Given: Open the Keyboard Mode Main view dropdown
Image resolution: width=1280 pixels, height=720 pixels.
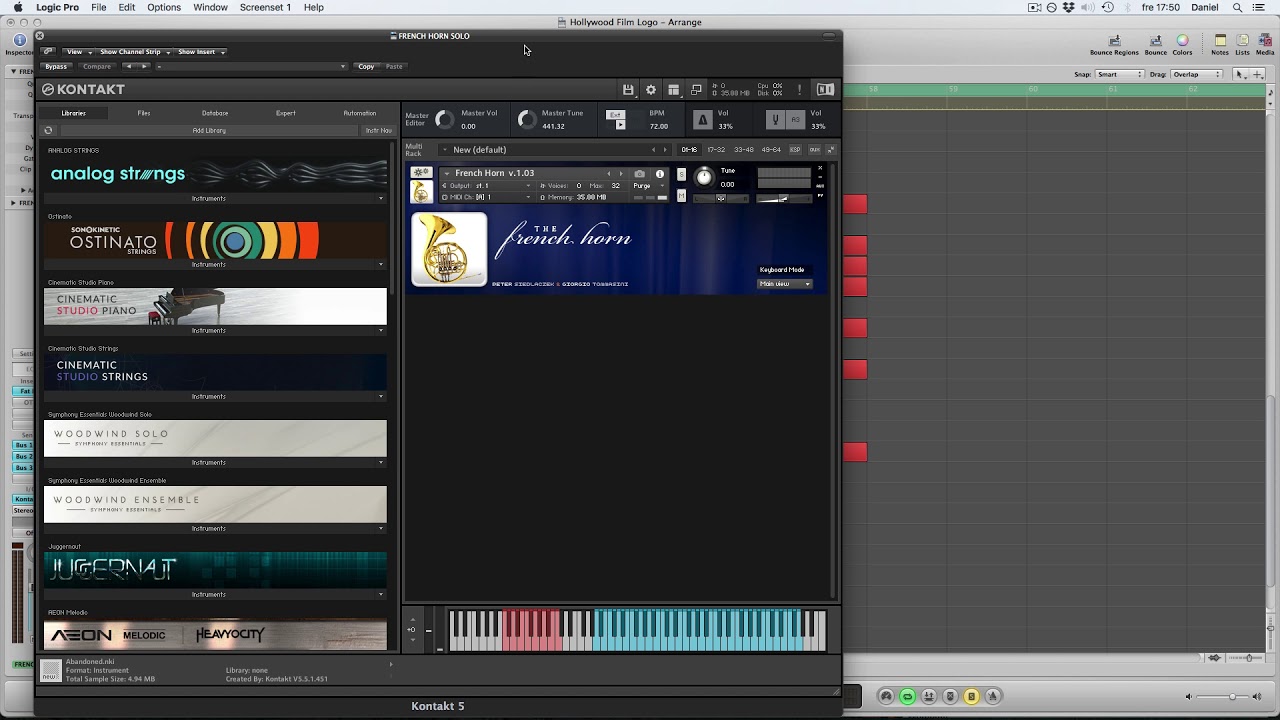Looking at the screenshot, I should pos(785,284).
